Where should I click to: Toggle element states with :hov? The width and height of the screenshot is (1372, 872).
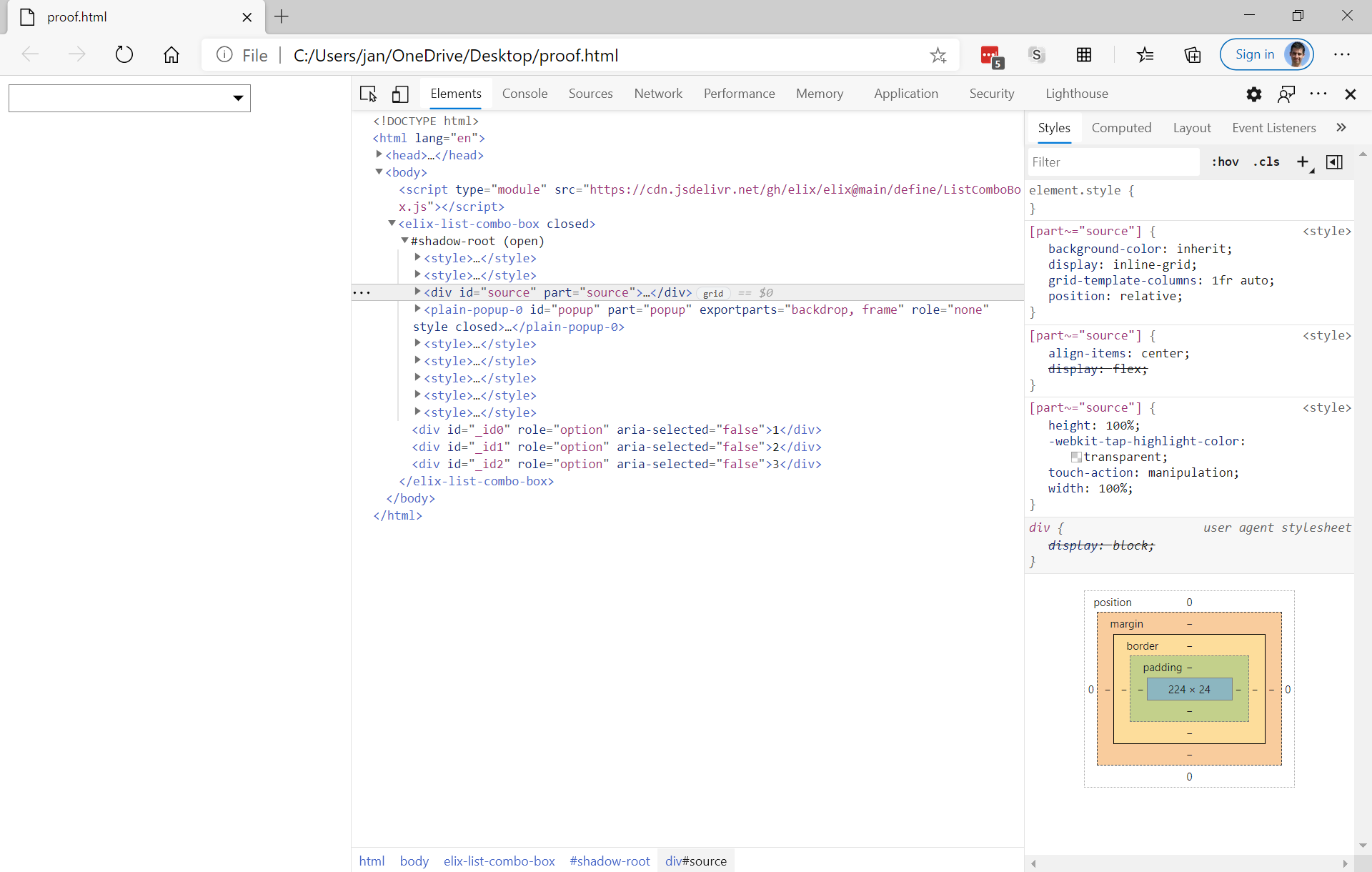(1224, 162)
